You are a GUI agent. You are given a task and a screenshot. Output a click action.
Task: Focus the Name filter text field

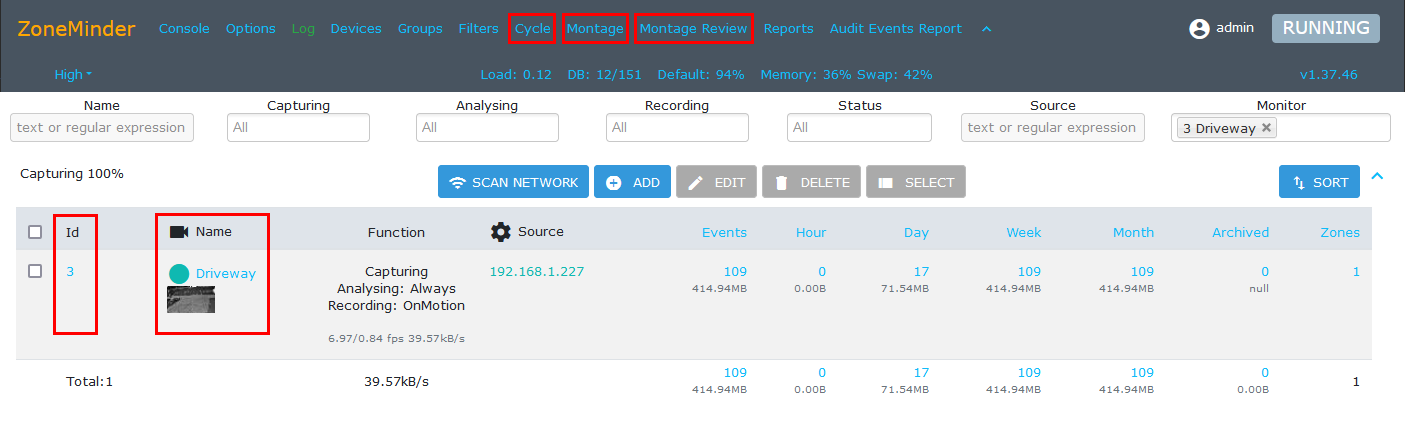coord(102,127)
